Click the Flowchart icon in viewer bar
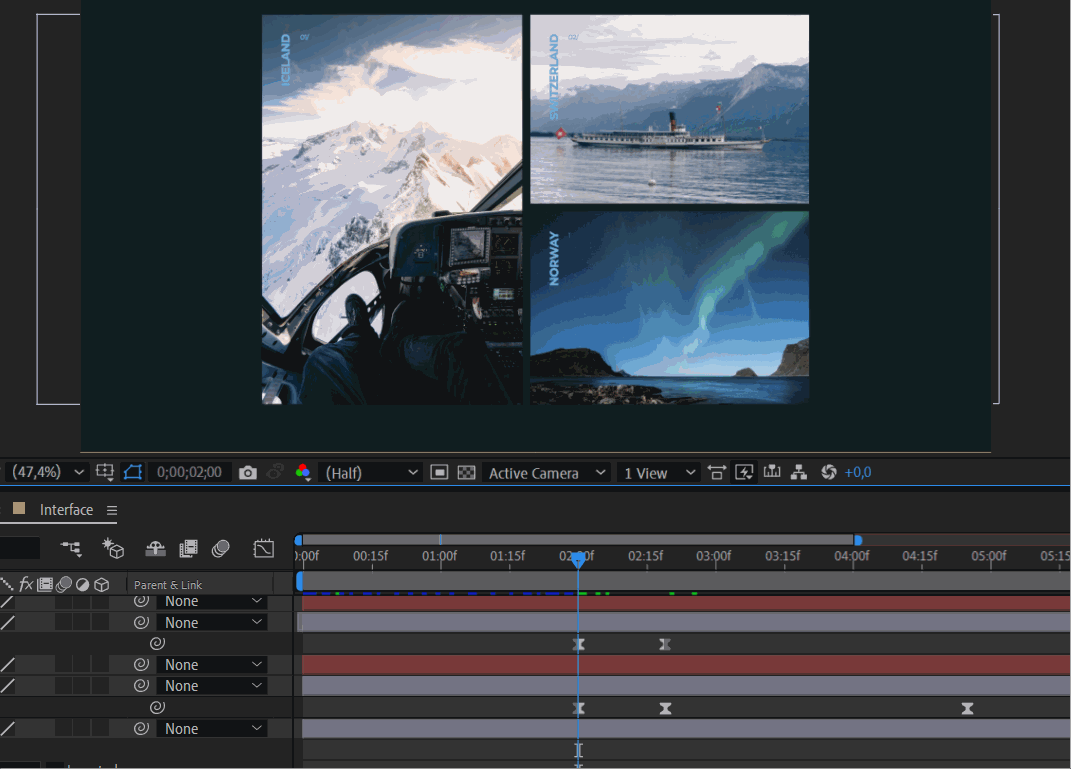The width and height of the screenshot is (1071, 769). [x=798, y=473]
